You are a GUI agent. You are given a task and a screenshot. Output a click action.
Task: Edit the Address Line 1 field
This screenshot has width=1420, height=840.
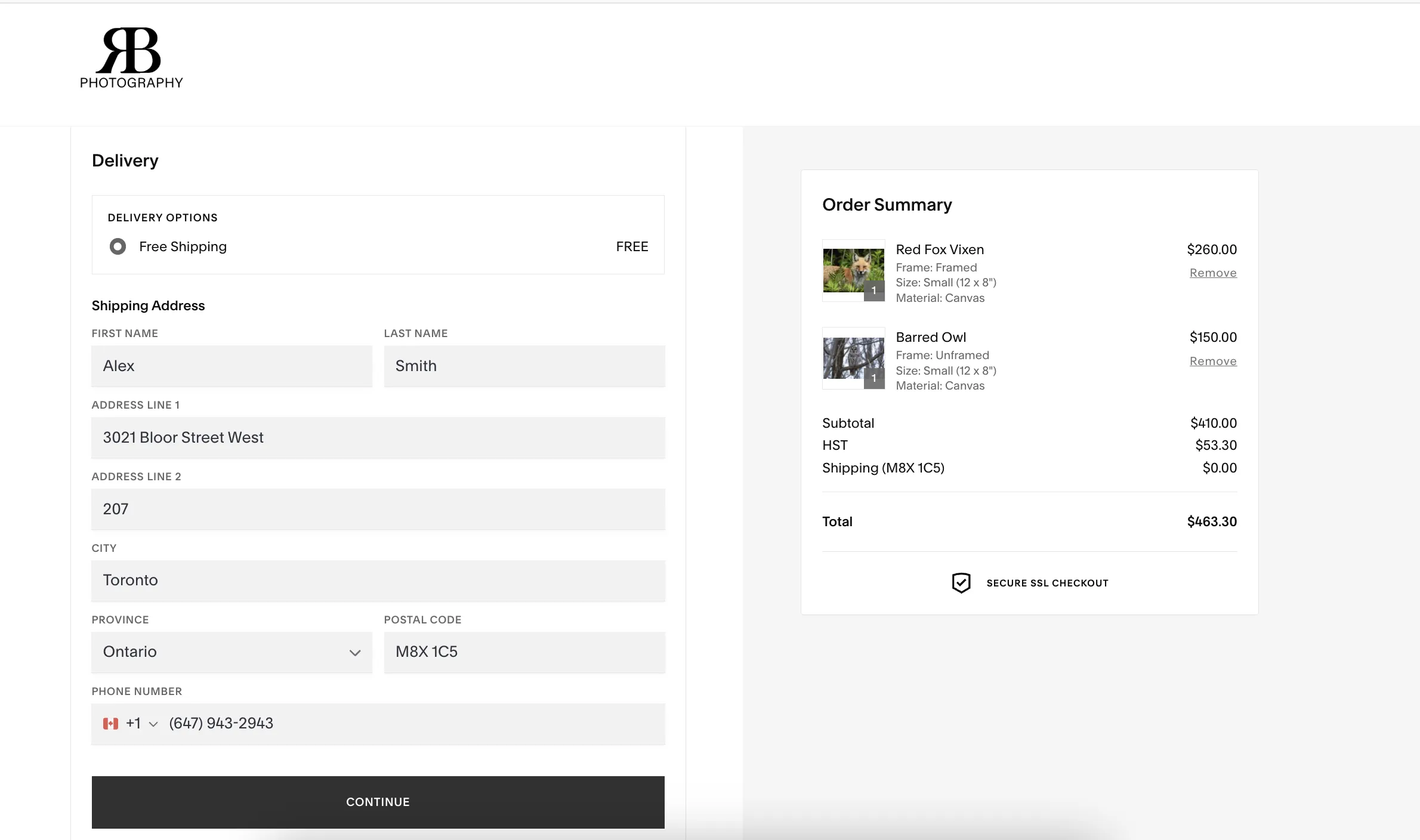(x=378, y=437)
